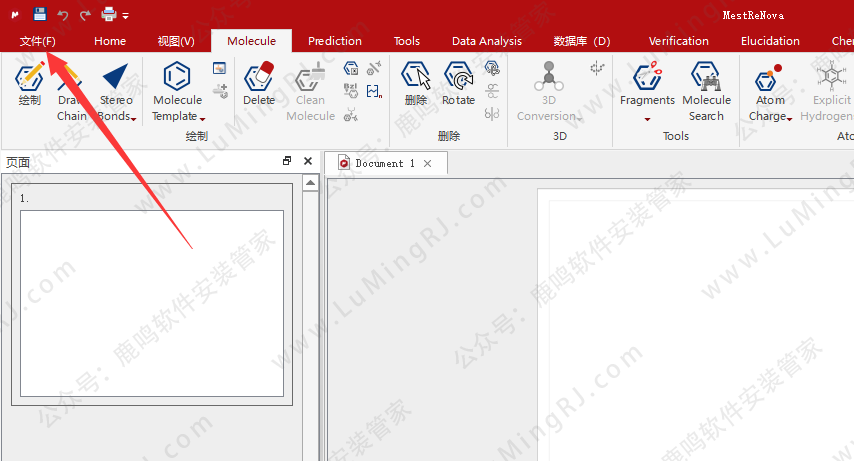Click the save icon in quick access toolbar

click(x=40, y=14)
